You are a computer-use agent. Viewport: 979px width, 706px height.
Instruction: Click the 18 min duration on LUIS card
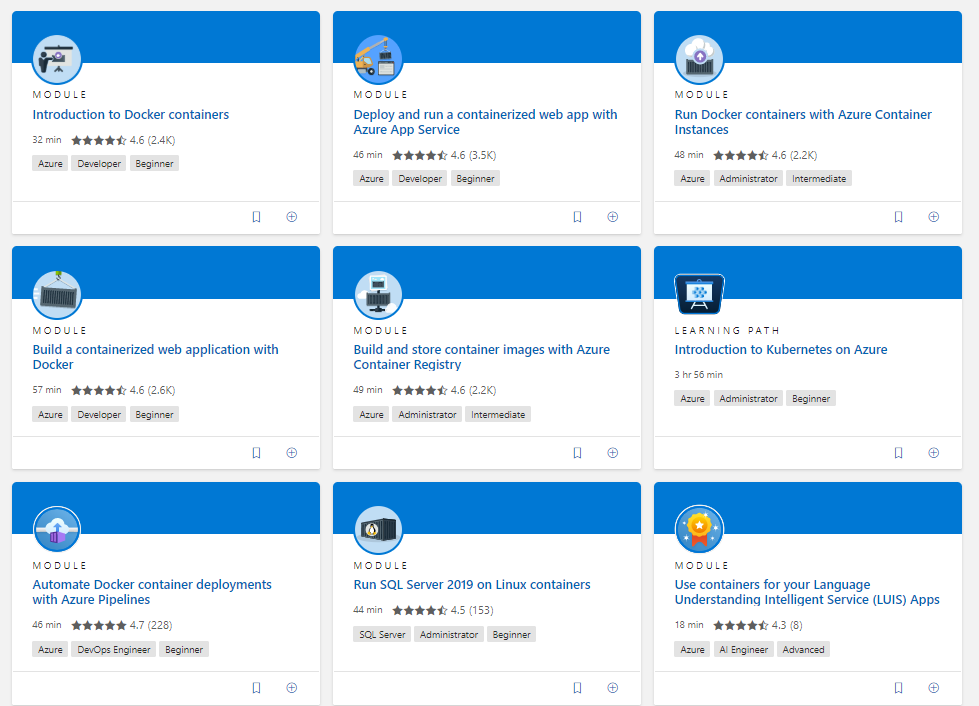pos(689,625)
